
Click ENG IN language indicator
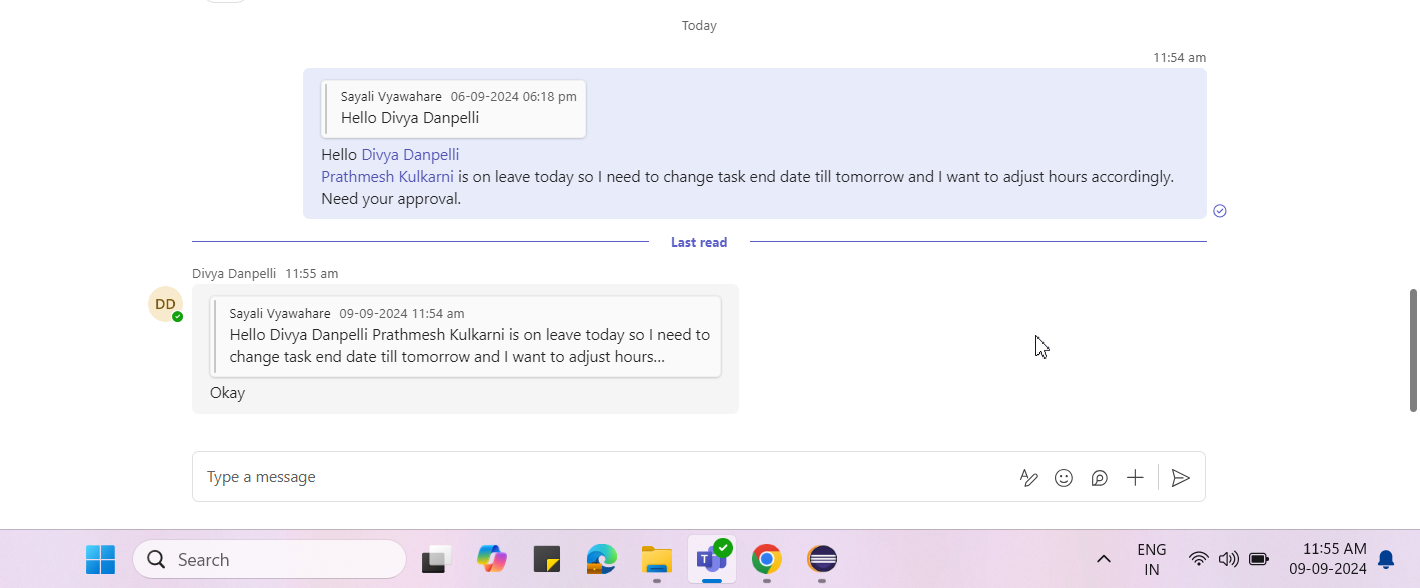pos(1152,559)
